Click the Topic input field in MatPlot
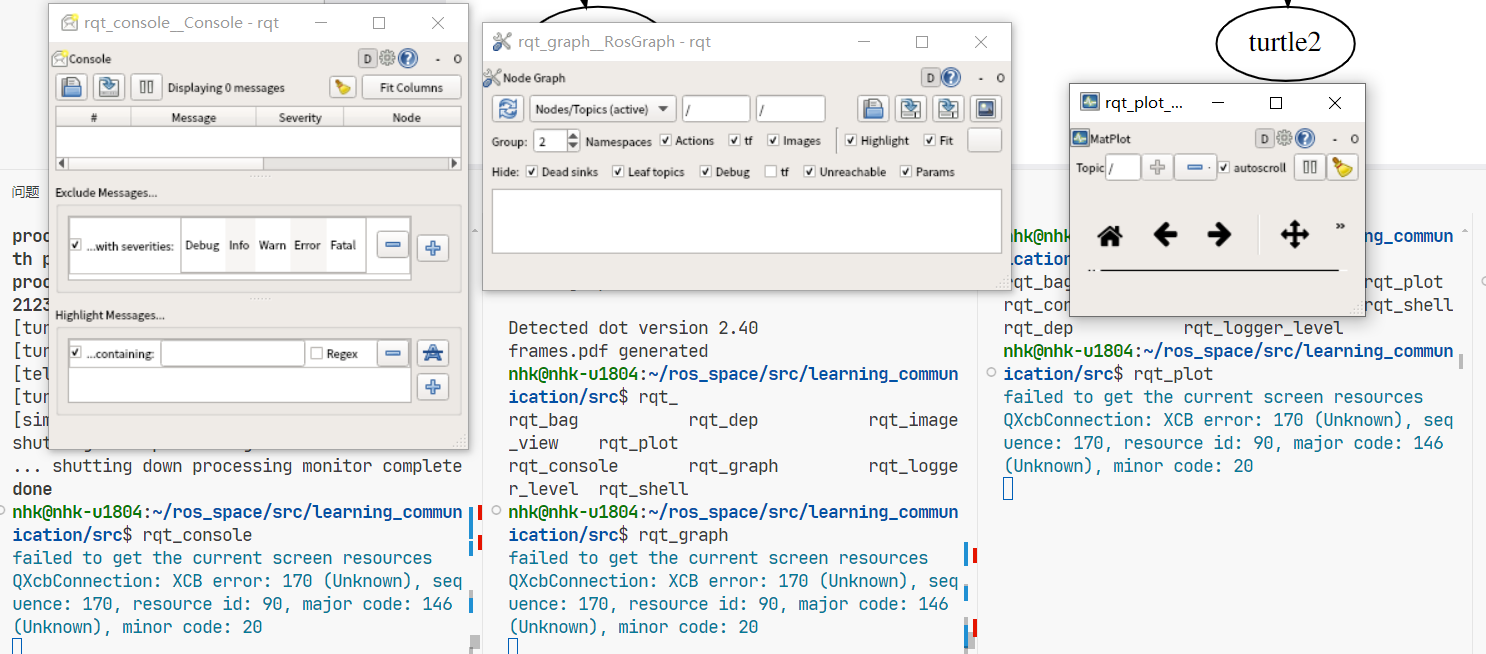The width and height of the screenshot is (1486, 654). 1123,168
